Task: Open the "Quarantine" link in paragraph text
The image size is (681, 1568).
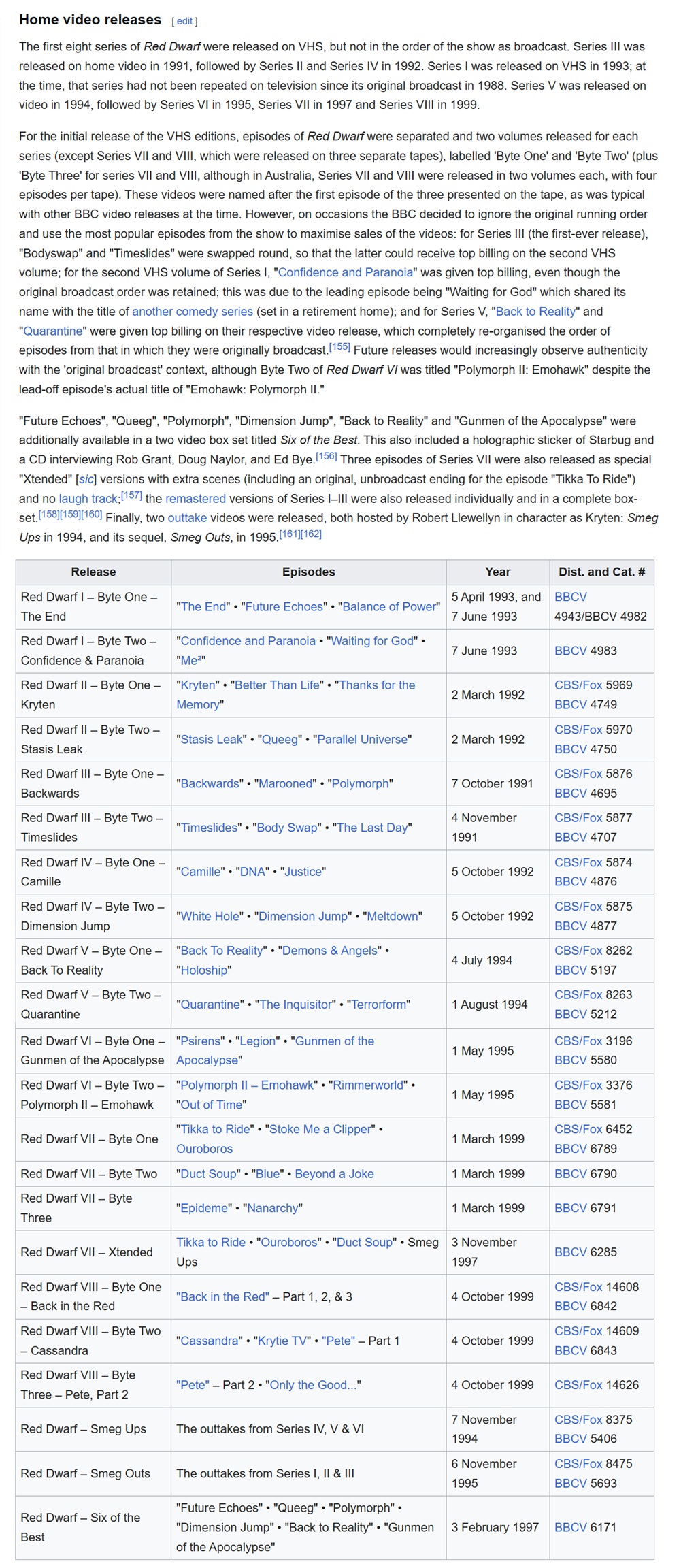Action: (53, 331)
